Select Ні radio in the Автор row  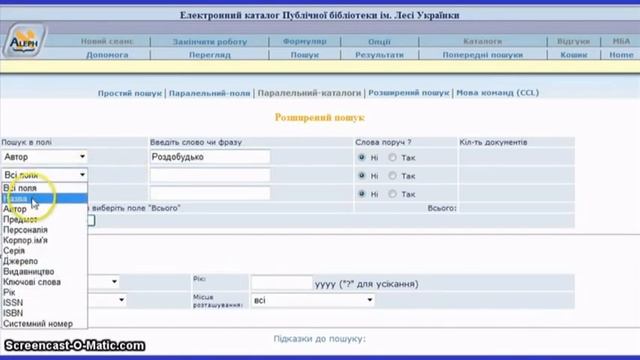(362, 157)
